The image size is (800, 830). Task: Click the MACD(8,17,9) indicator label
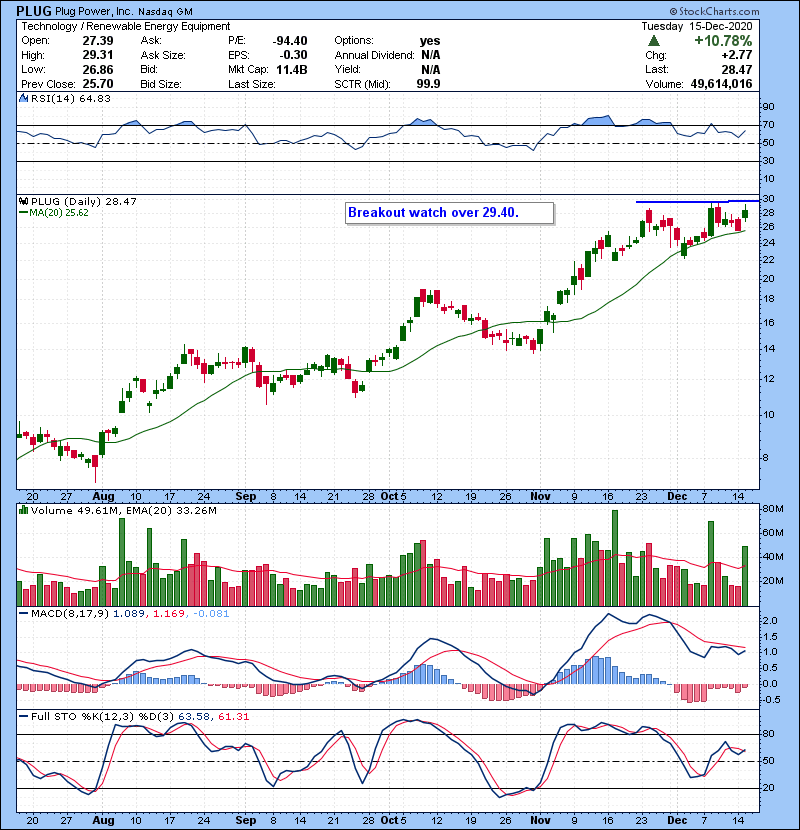(70, 614)
